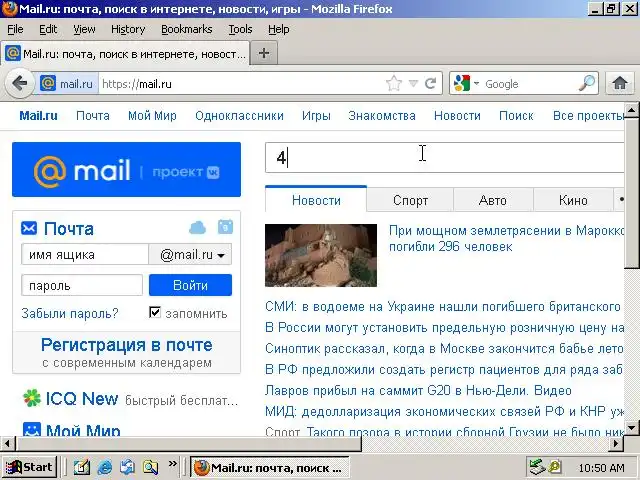The height and width of the screenshot is (480, 640).
Task: Open Почта link in top navigation
Action: point(93,116)
